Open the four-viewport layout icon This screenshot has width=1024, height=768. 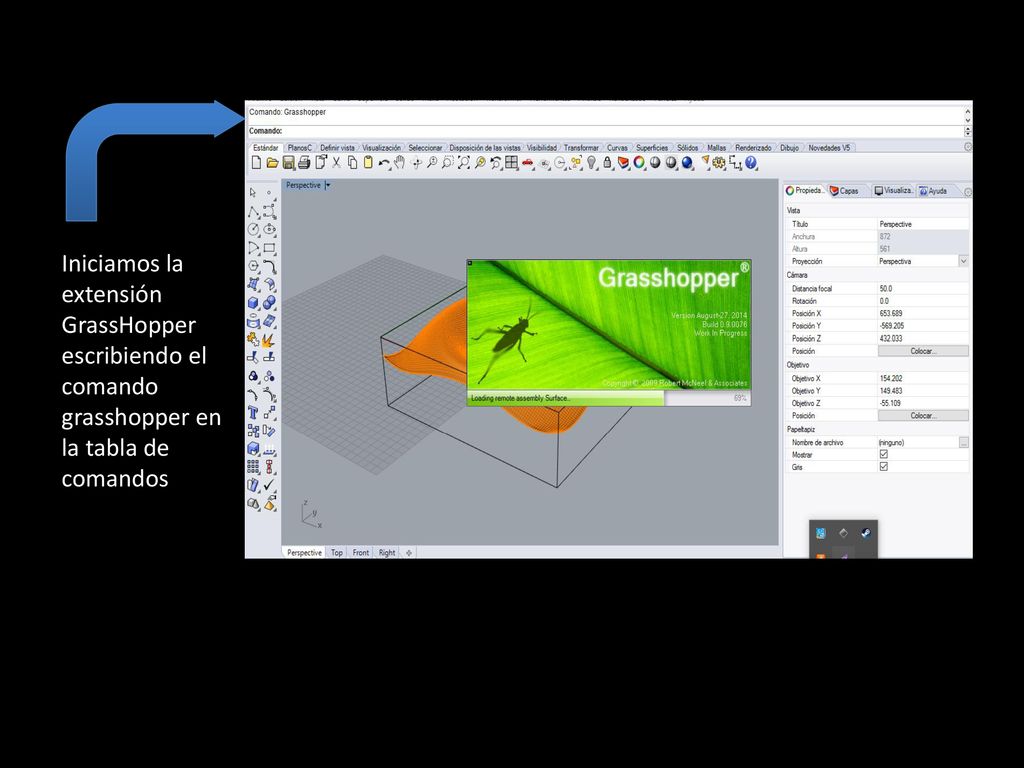click(x=512, y=163)
